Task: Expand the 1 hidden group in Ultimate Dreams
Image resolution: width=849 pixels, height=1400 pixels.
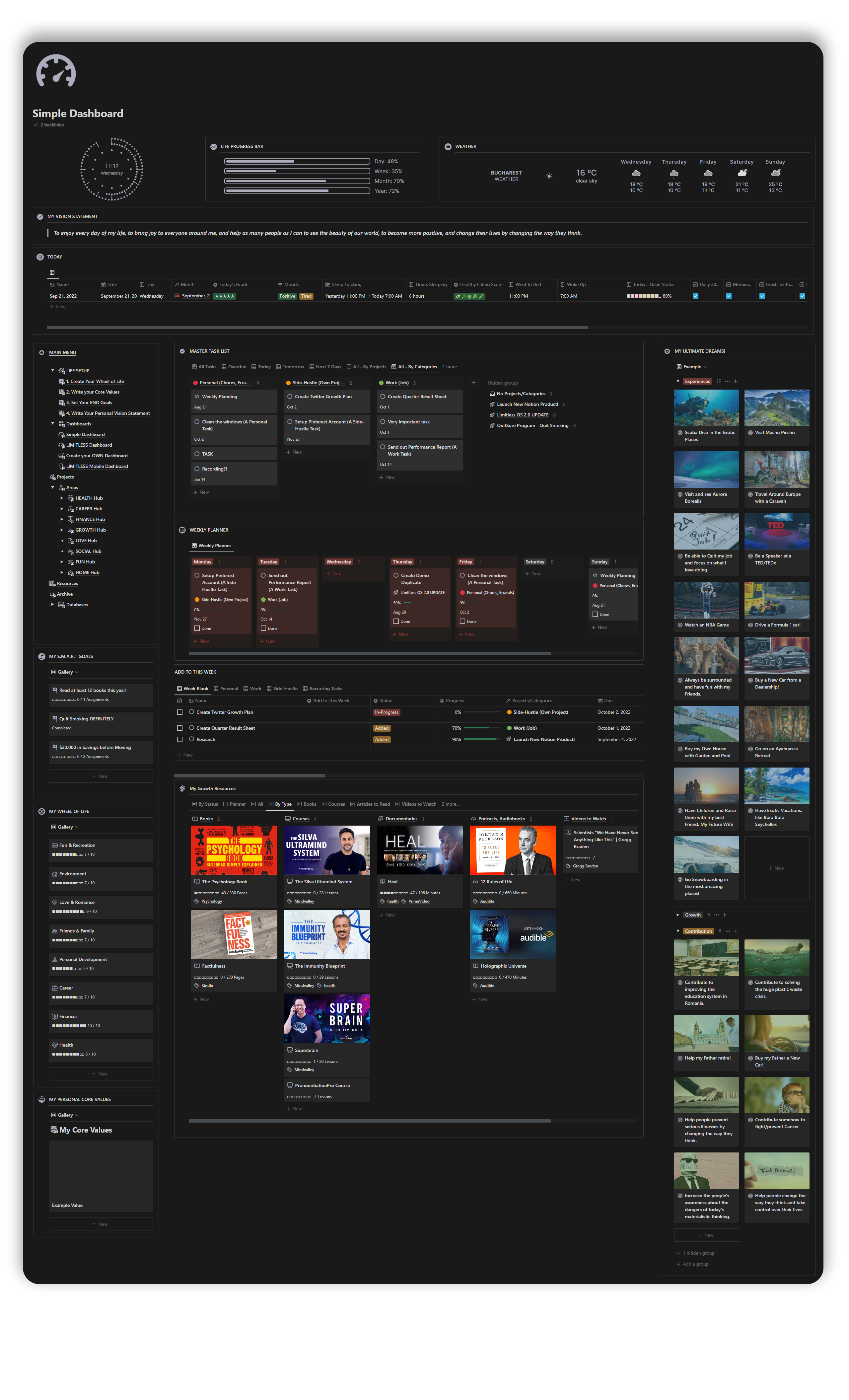Action: tap(696, 1253)
